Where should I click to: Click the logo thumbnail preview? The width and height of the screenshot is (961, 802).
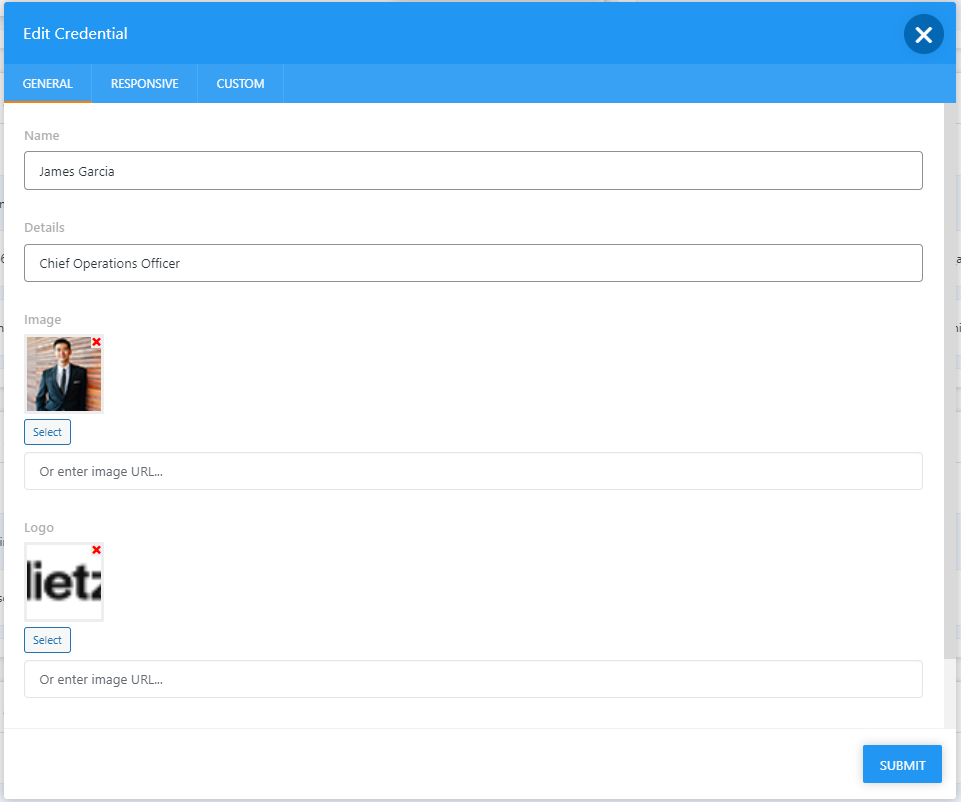(64, 582)
